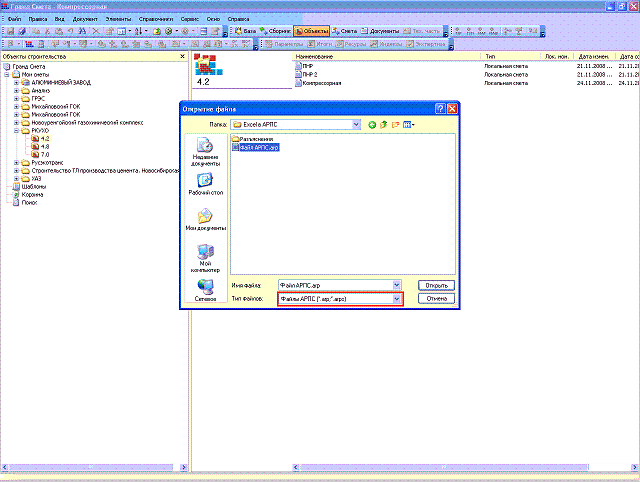Select Файл АРПС.arp in file list
The image size is (640, 482).
coord(255,147)
